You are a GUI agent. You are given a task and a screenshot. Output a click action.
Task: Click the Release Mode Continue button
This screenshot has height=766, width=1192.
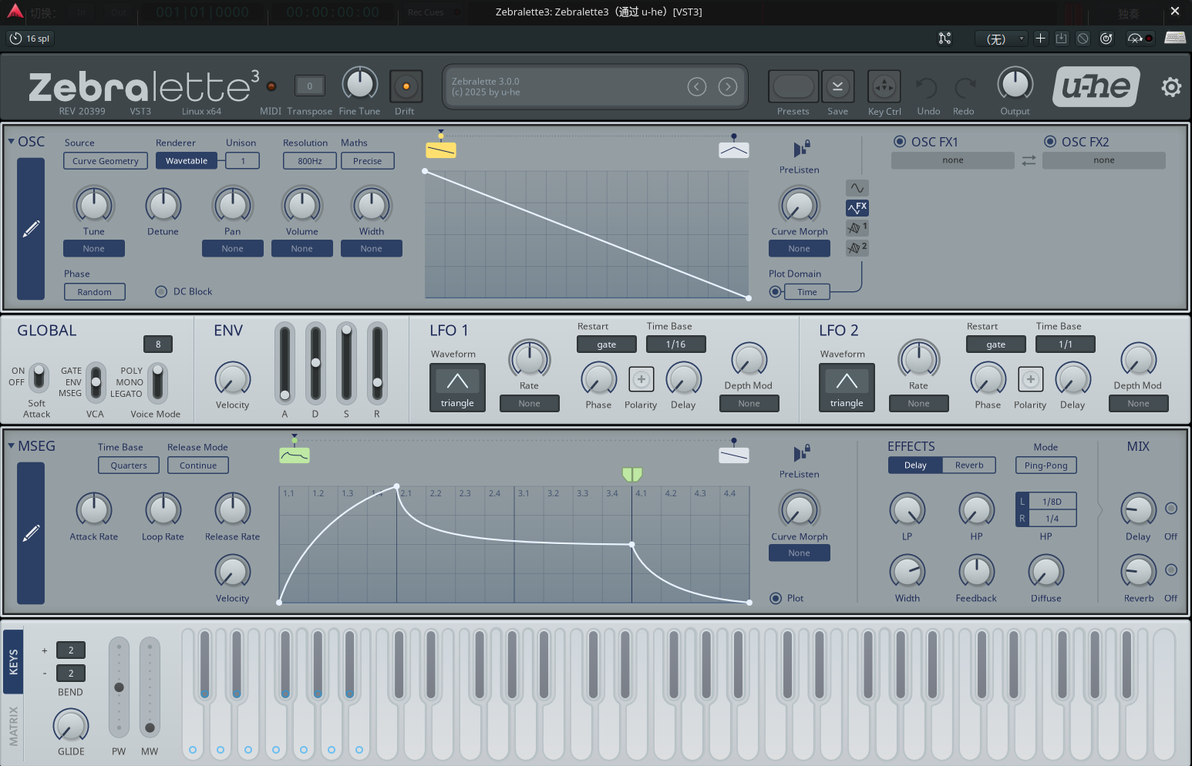(x=198, y=465)
